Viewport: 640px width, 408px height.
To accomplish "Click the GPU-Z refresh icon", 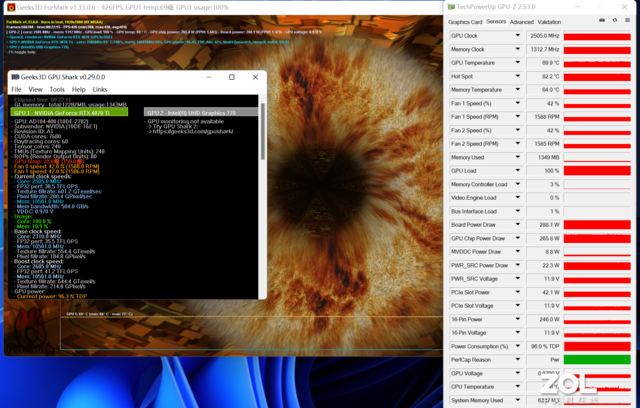I will pos(616,21).
